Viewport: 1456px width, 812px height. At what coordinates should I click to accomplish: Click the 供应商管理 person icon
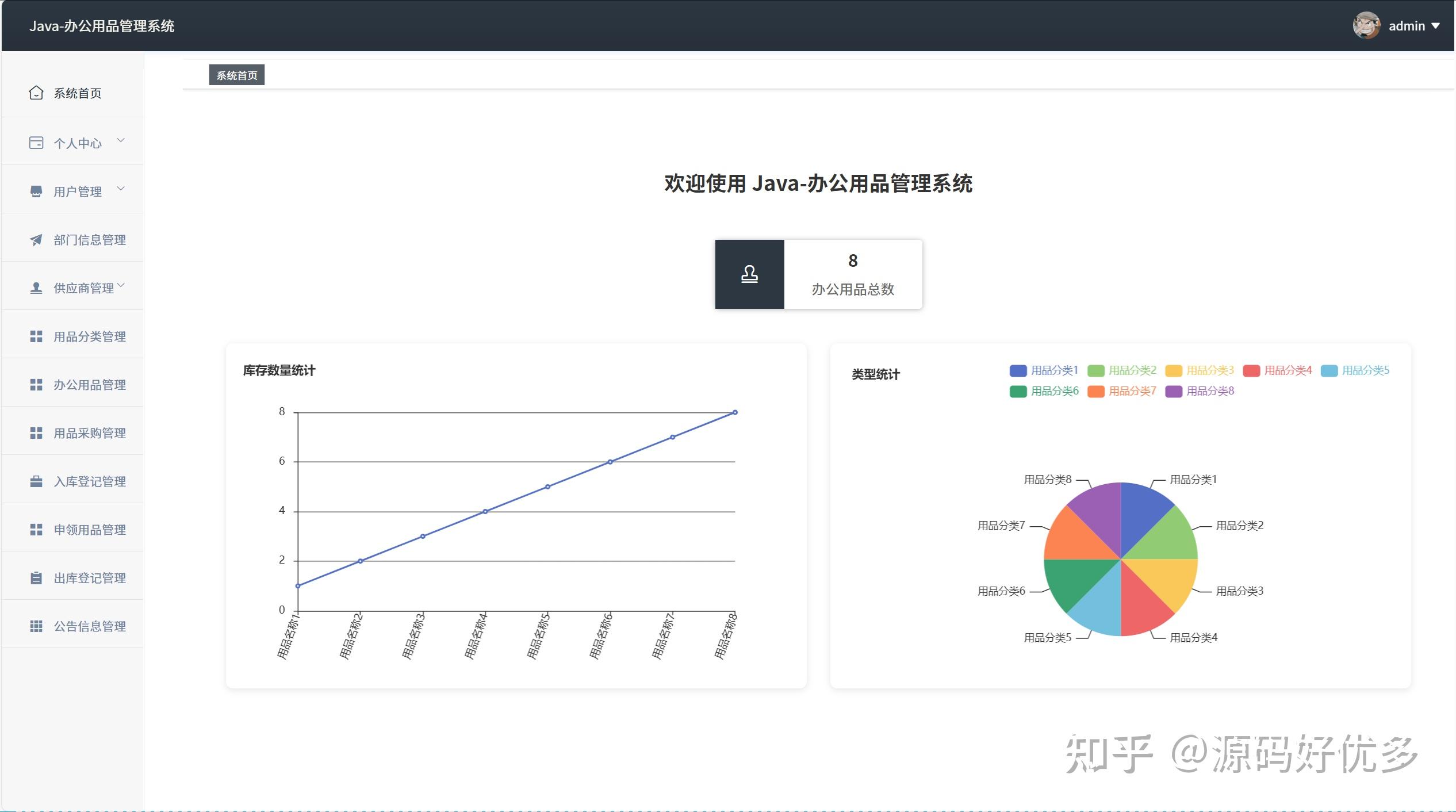point(36,287)
